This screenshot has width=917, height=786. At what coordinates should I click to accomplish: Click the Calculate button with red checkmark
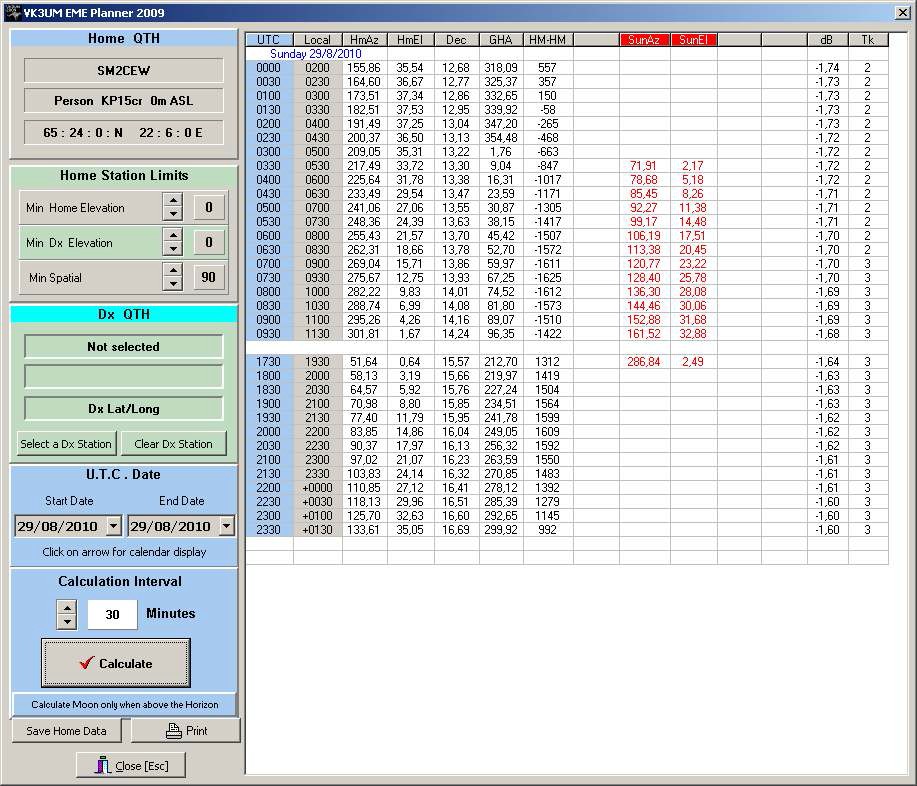point(116,663)
